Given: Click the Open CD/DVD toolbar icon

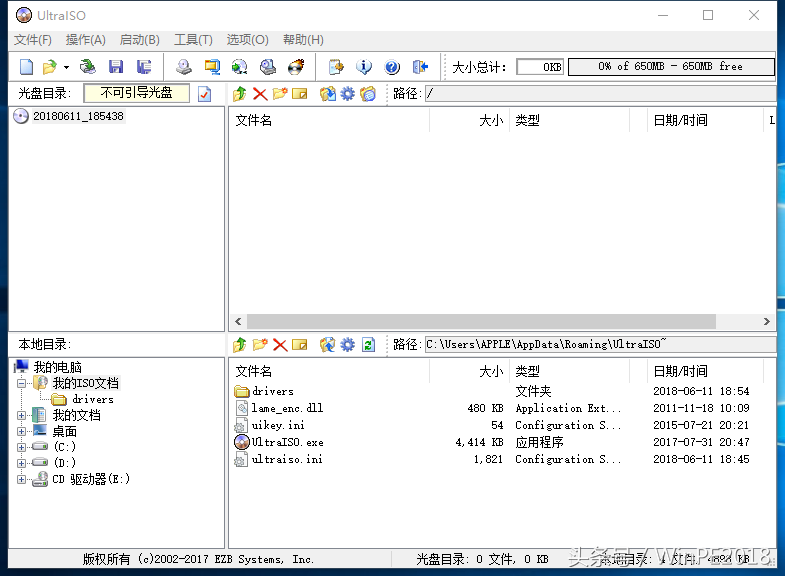Looking at the screenshot, I should (x=88, y=67).
